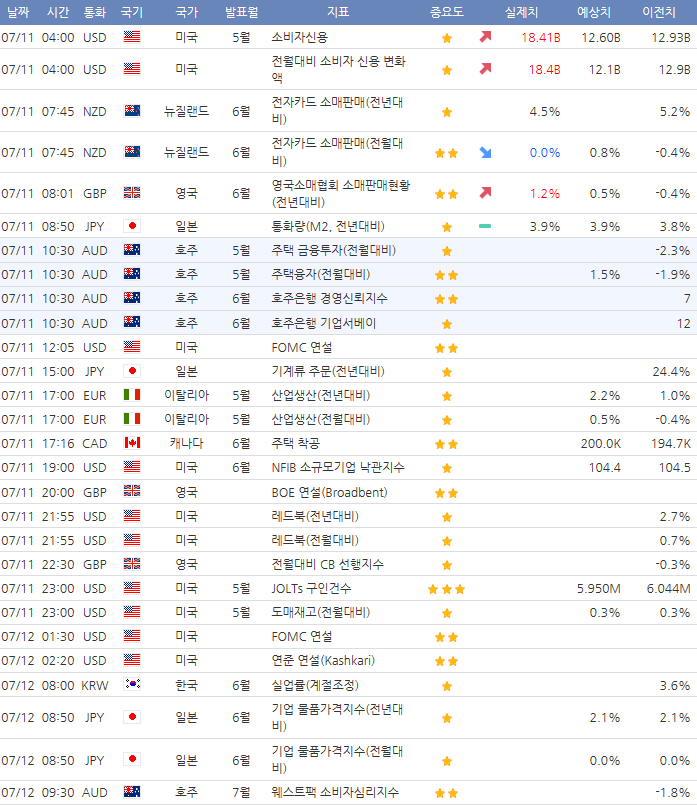Screen dimensions: 697x808
Task: Click the red up arrow beside 1.2%
Action: click(x=485, y=193)
